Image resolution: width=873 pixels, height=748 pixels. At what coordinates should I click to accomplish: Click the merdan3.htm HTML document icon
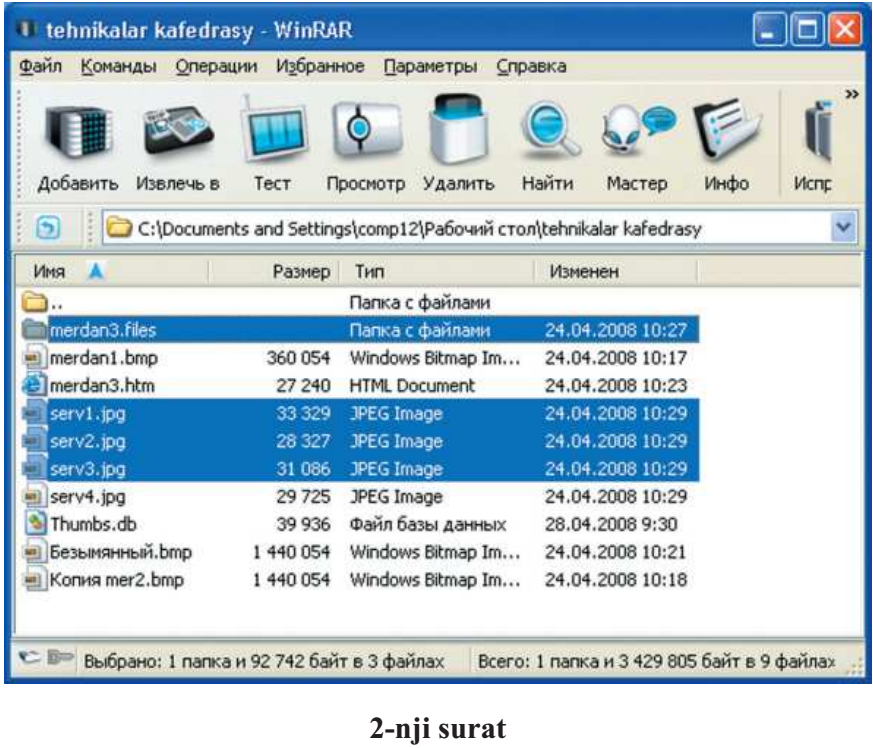33,385
